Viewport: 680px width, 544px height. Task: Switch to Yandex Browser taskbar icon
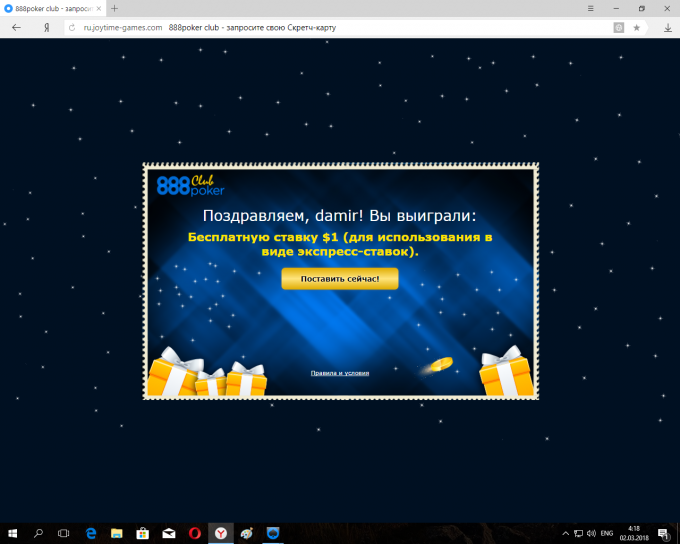click(221, 533)
